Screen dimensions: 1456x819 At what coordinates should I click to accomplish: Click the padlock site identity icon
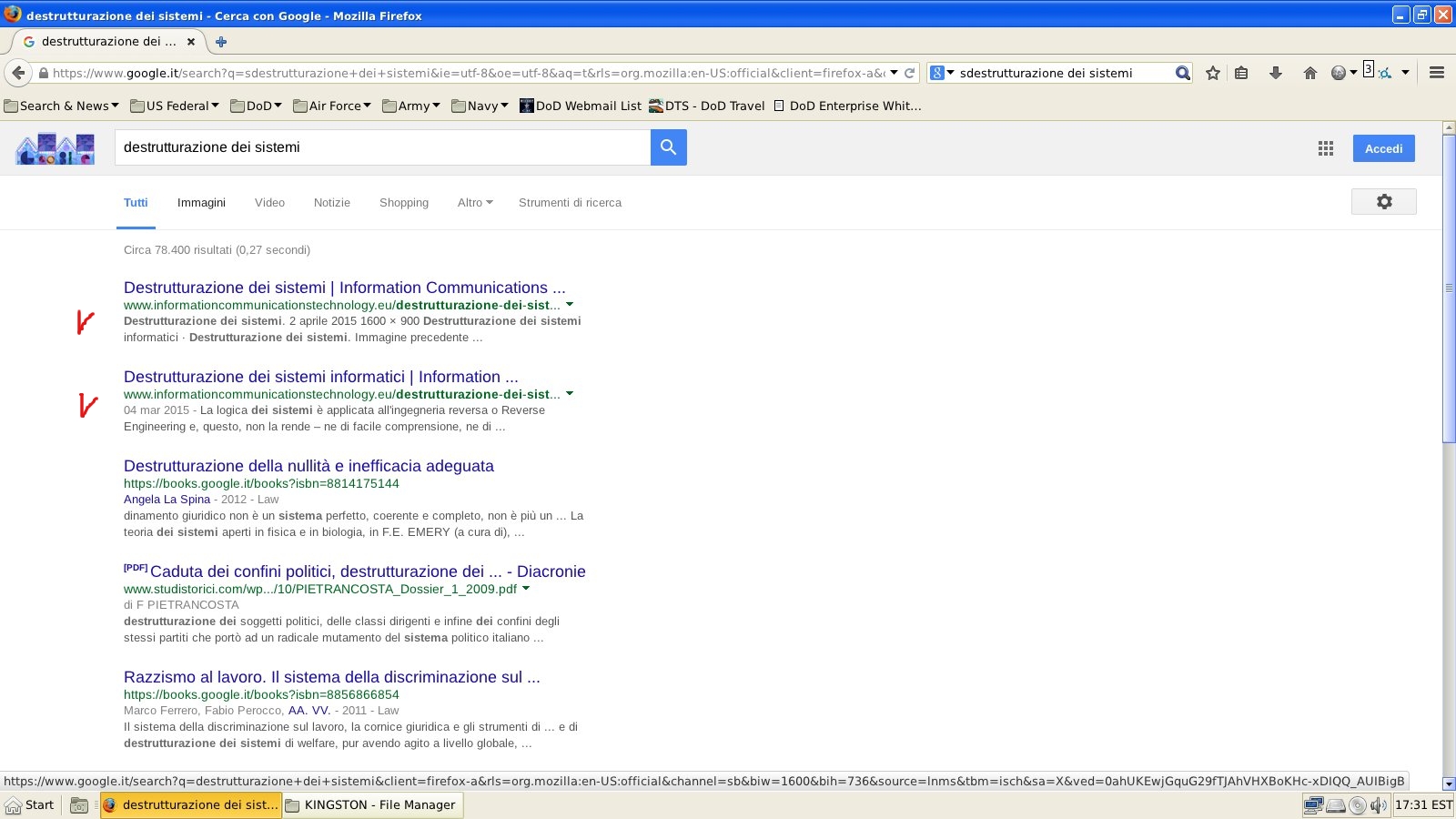point(43,73)
